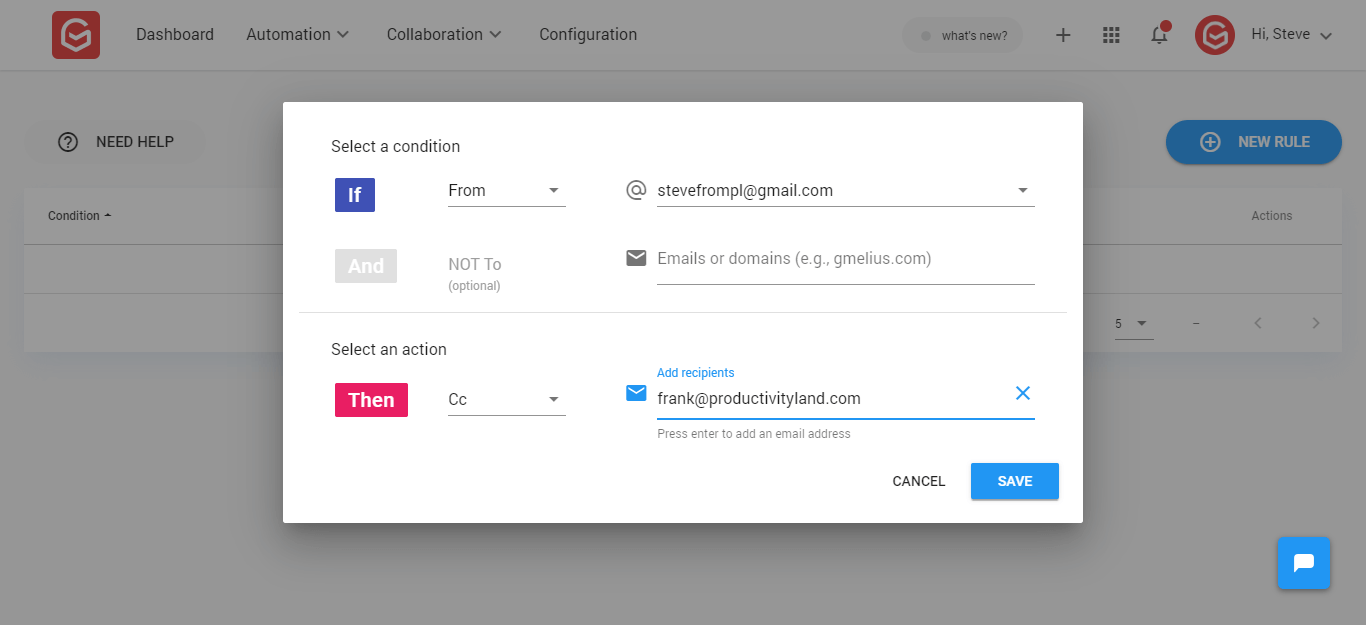
Task: Click the @ icon beside the From condition
Action: coord(636,189)
